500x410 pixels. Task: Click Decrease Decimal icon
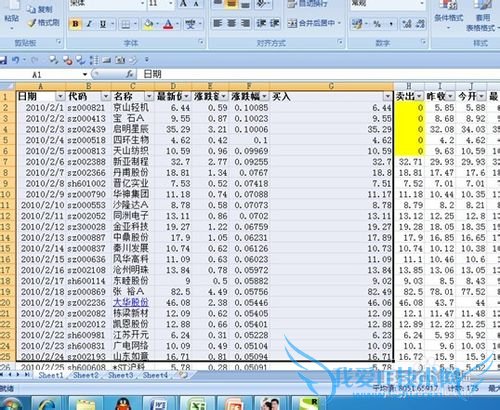pos(421,24)
